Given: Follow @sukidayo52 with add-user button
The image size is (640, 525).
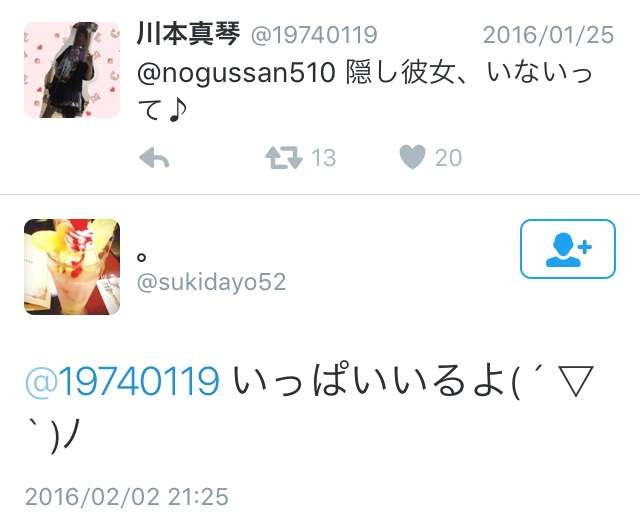Looking at the screenshot, I should 568,249.
